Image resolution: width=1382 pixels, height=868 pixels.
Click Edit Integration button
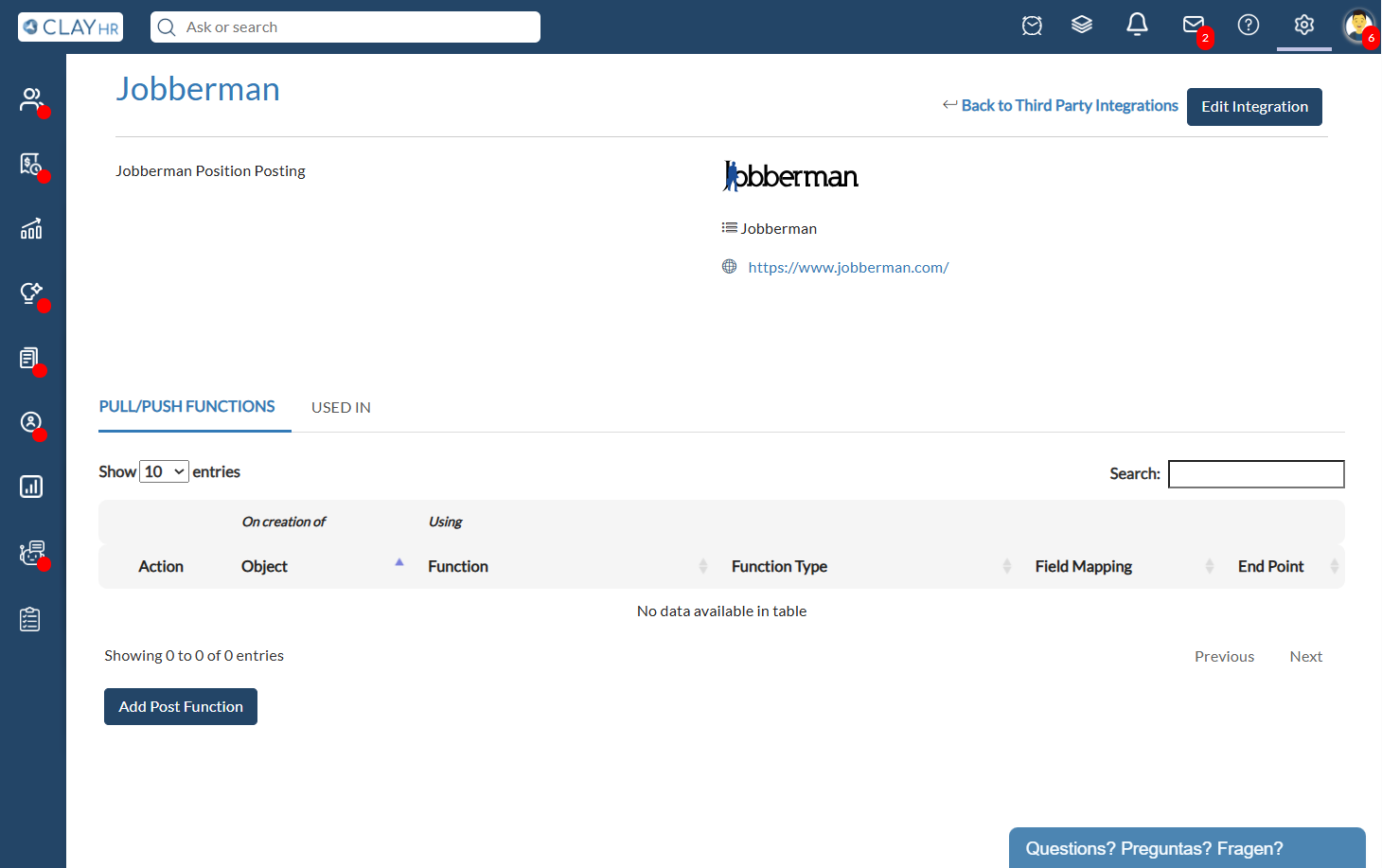click(x=1254, y=107)
